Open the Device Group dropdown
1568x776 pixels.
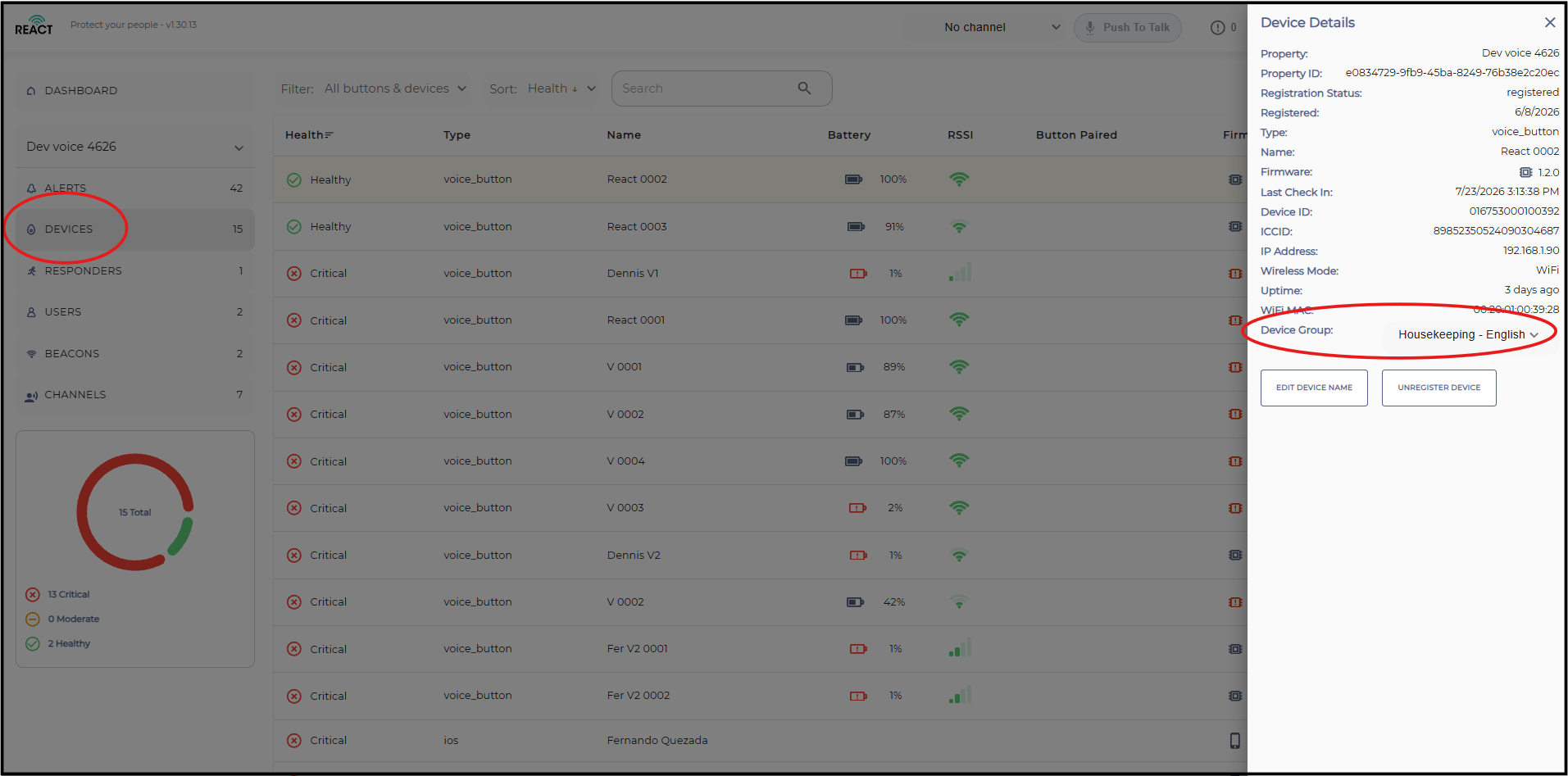pyautogui.click(x=1468, y=335)
